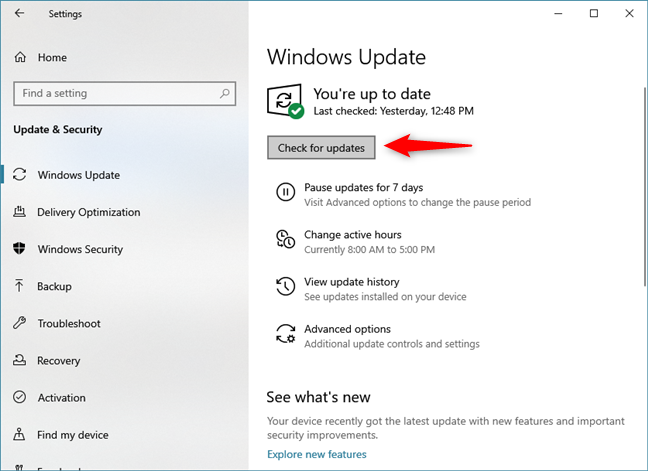Click the 'You're up to date' text
This screenshot has height=471, width=648.
click(x=372, y=94)
